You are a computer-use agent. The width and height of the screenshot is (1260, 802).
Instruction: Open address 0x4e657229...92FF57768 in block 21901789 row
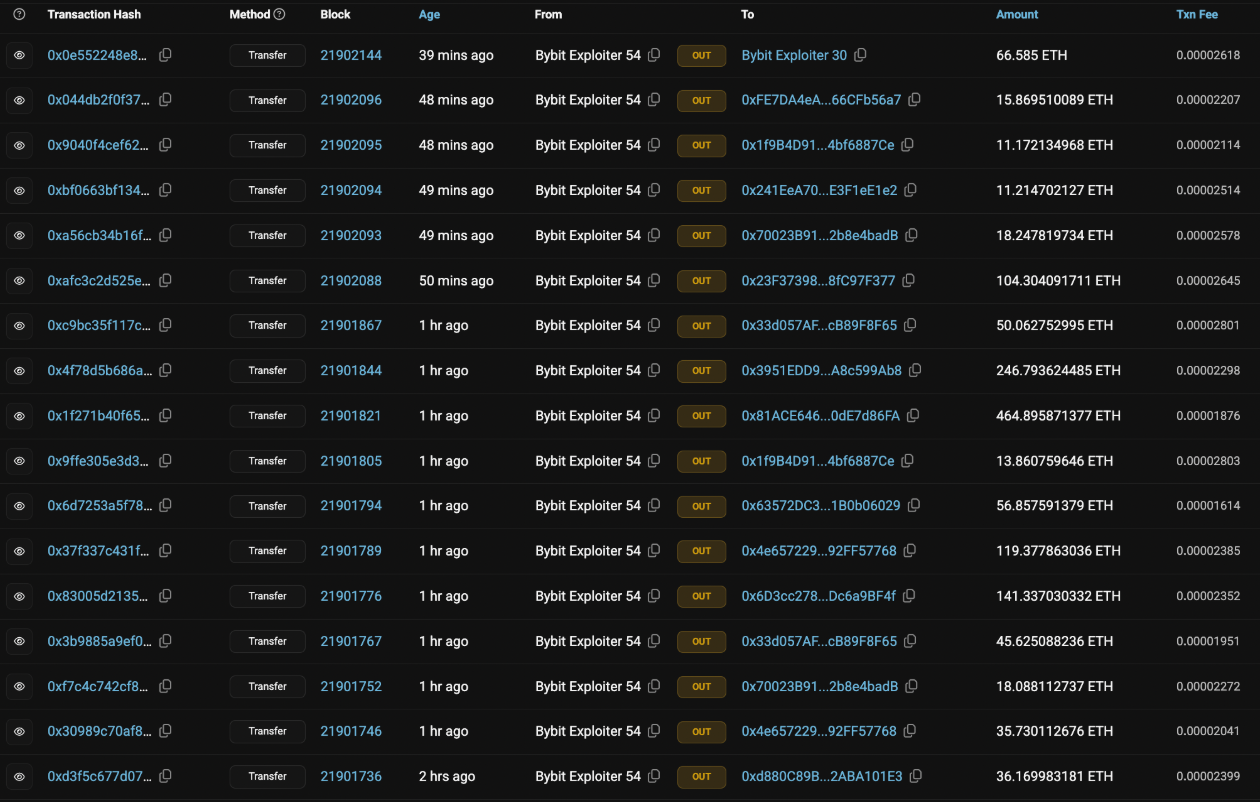(x=819, y=551)
